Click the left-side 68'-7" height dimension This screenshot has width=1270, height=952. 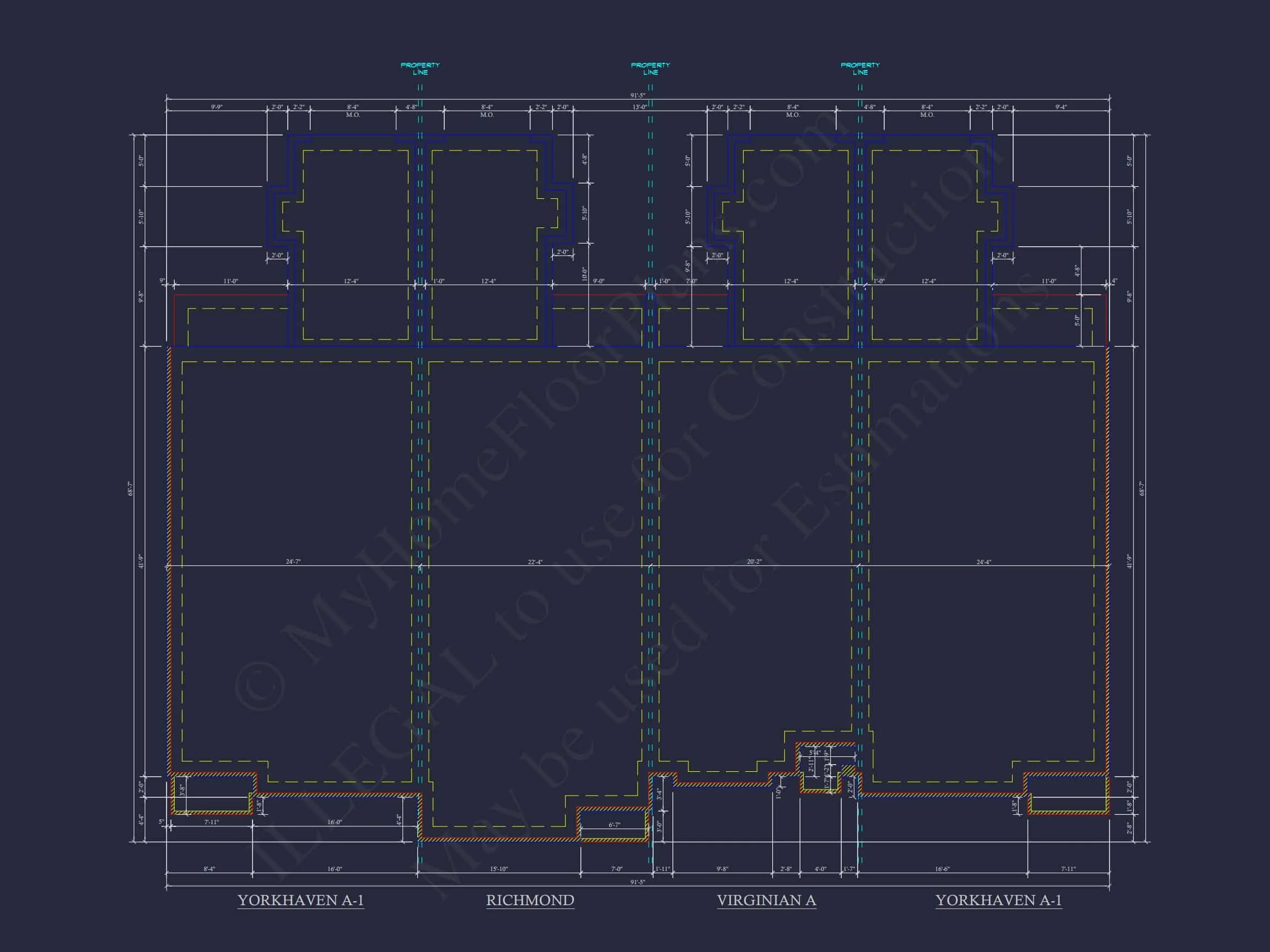130,488
